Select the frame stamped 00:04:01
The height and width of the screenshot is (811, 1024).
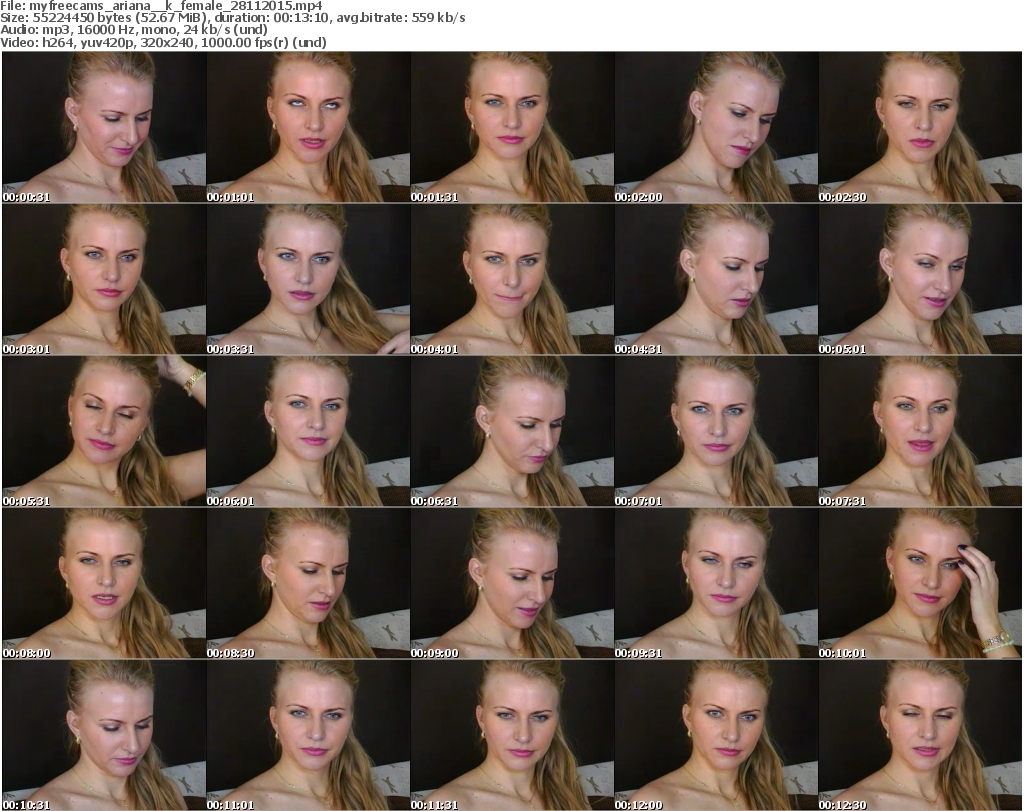click(512, 279)
